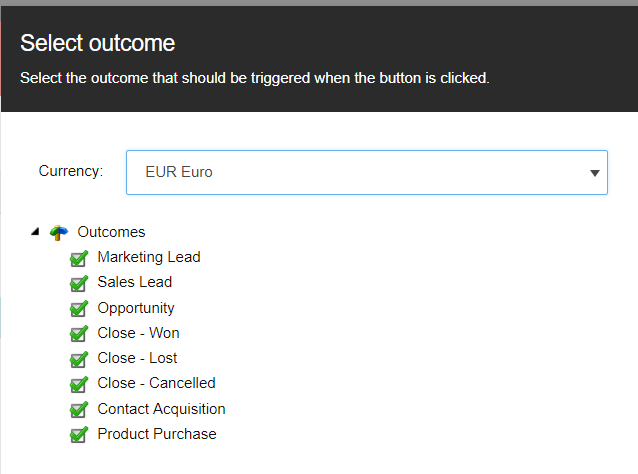Click the Currency label
This screenshot has height=474, width=638.
point(71,171)
